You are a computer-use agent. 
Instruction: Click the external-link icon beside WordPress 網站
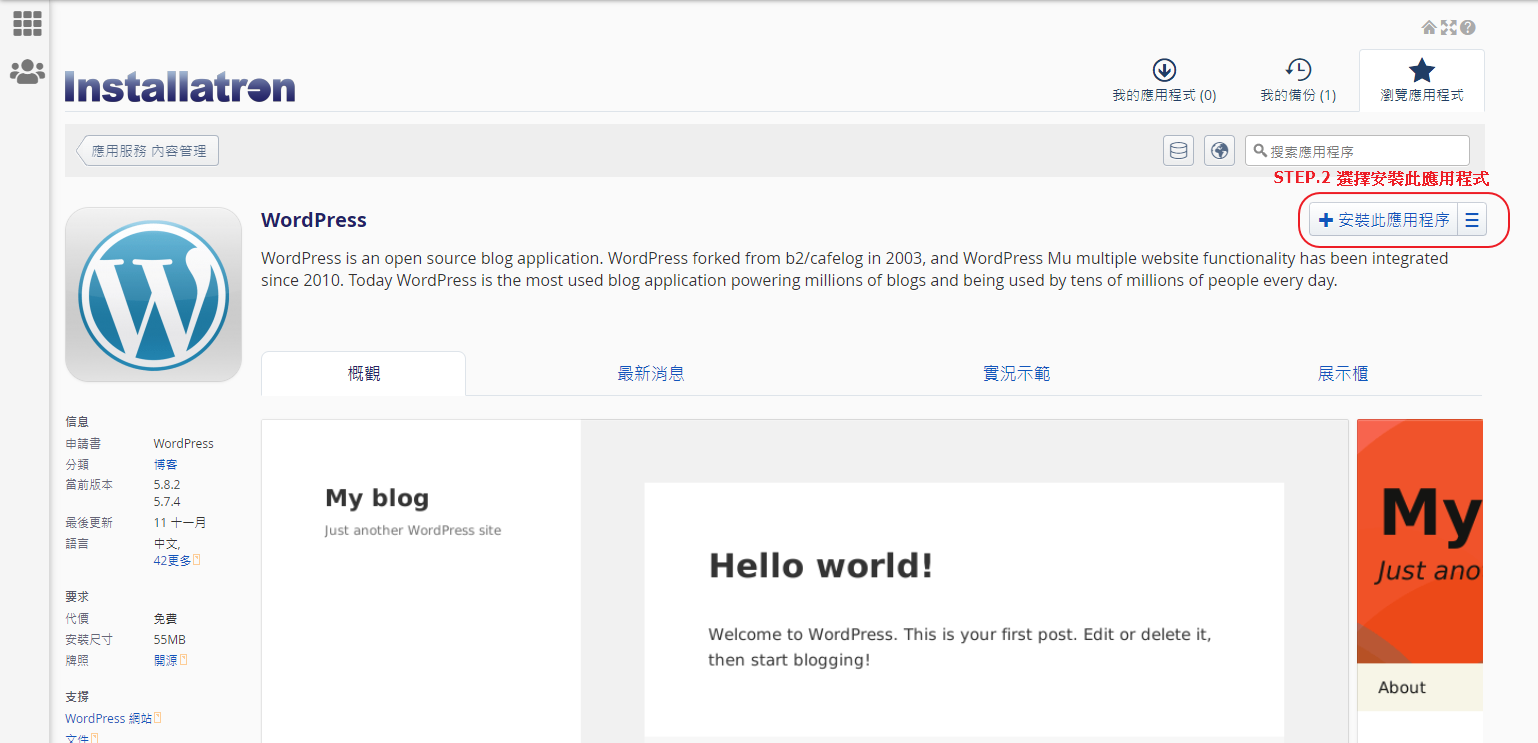coord(158,718)
